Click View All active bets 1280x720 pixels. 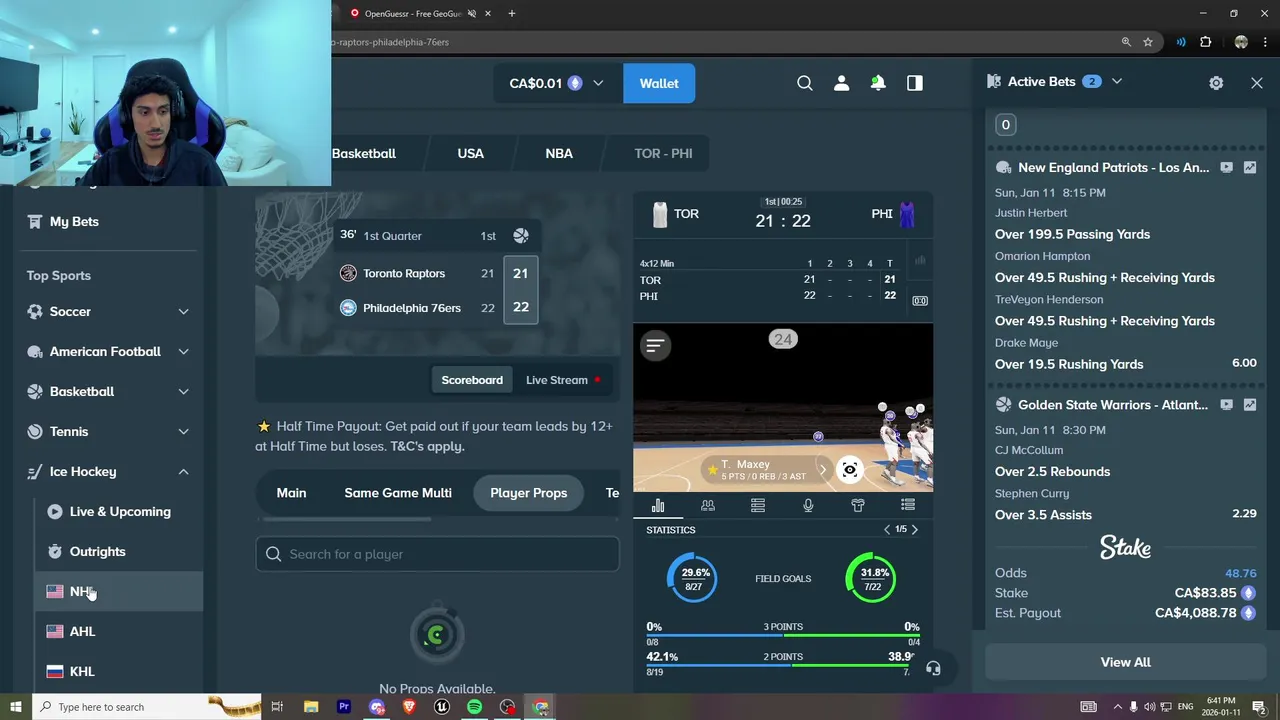pyautogui.click(x=1125, y=662)
